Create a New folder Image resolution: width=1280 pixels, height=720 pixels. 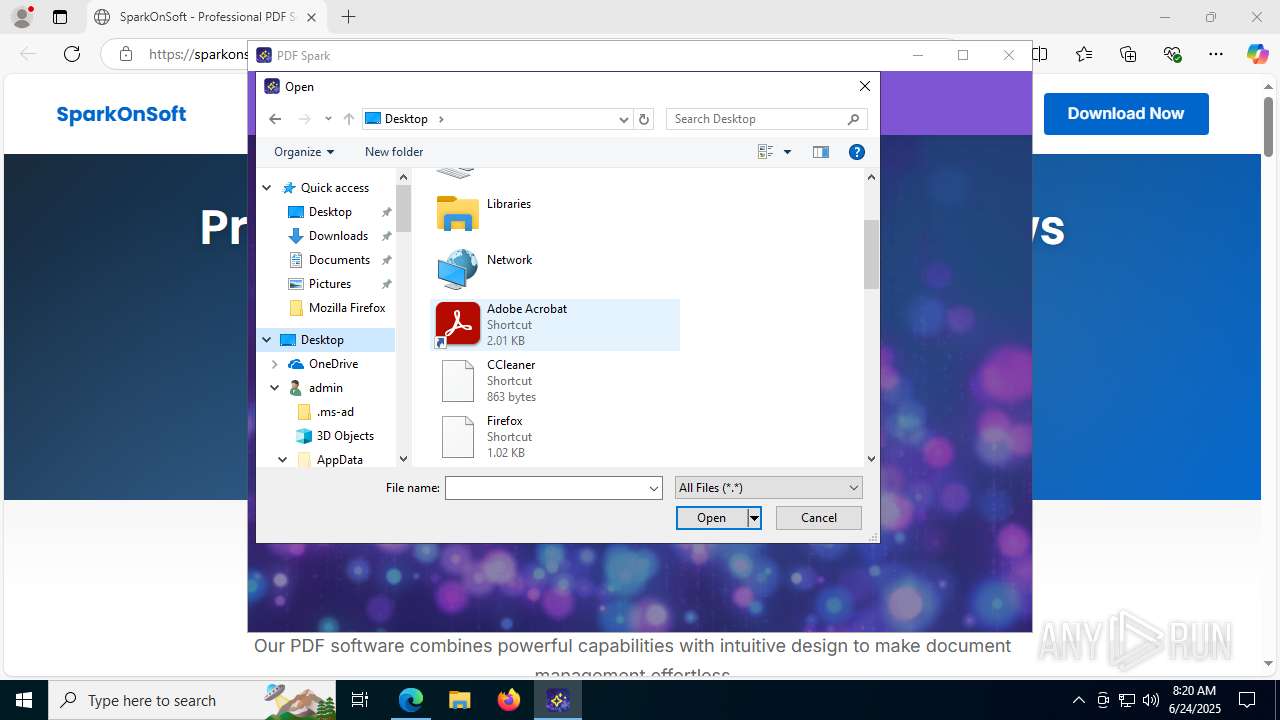[x=394, y=152]
